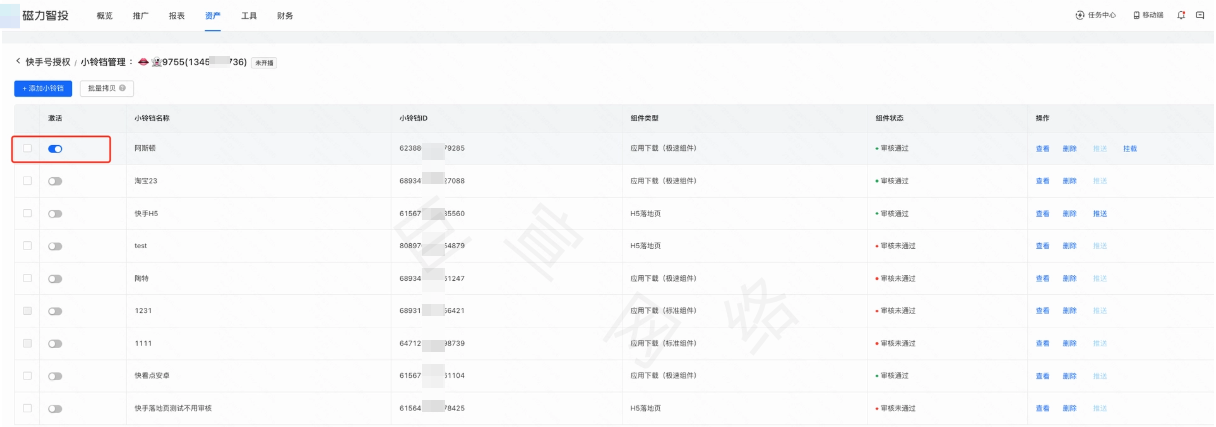Screen dimensions: 1216x427
Task: Switch to the 推广 tab
Action: (x=141, y=16)
